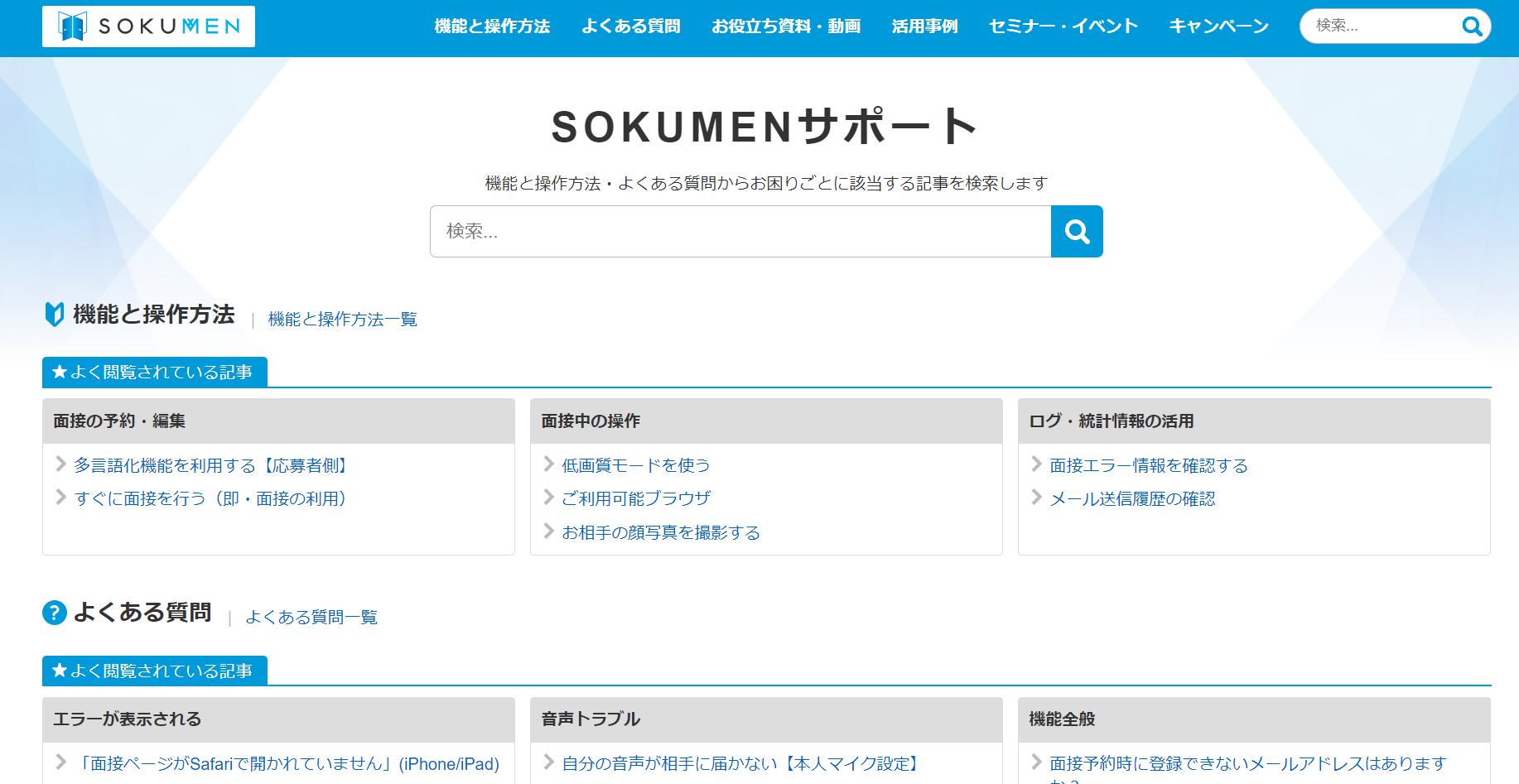Open the 機能と操作方法 menu item
The image size is (1519, 784).
tap(492, 26)
